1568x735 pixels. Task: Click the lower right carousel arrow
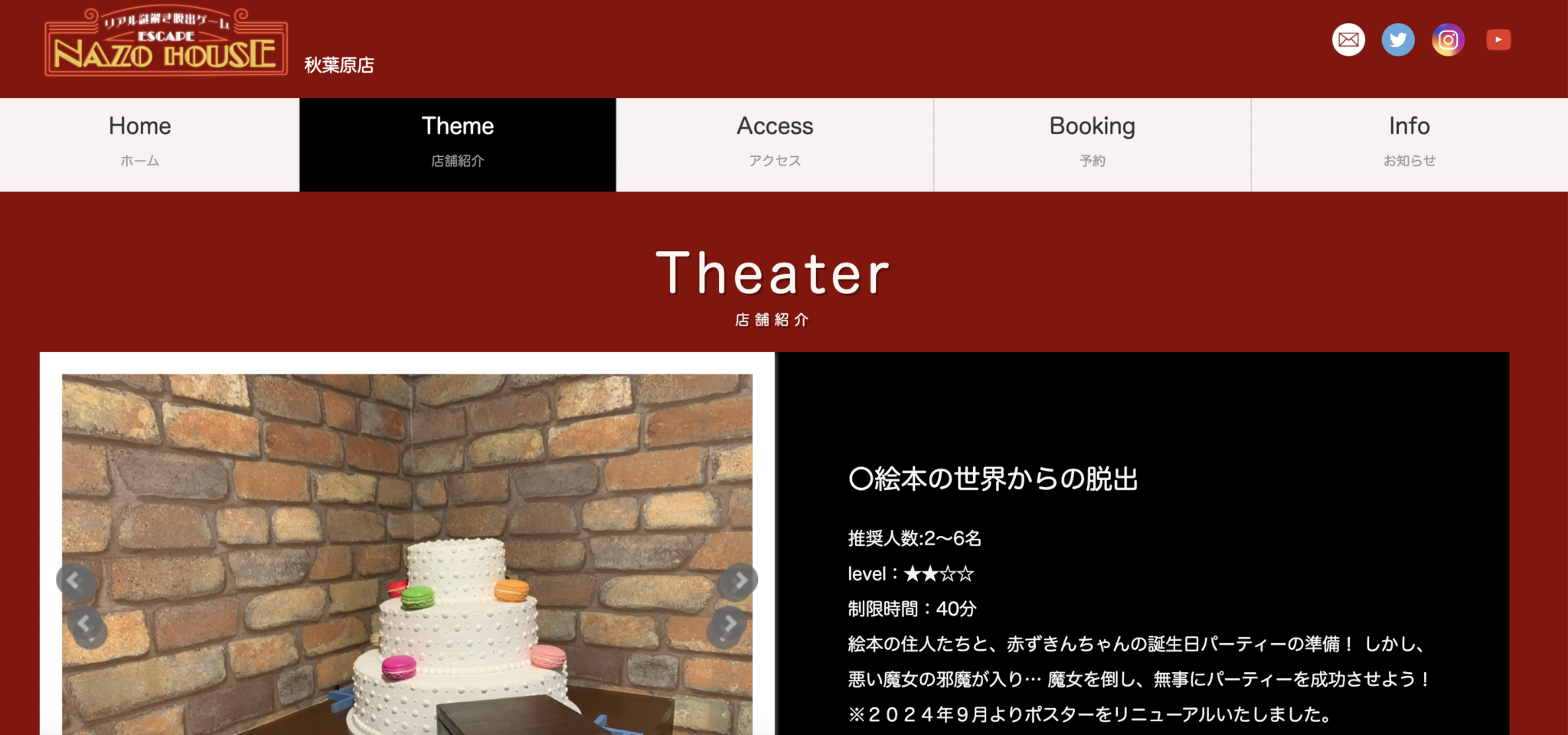click(728, 625)
